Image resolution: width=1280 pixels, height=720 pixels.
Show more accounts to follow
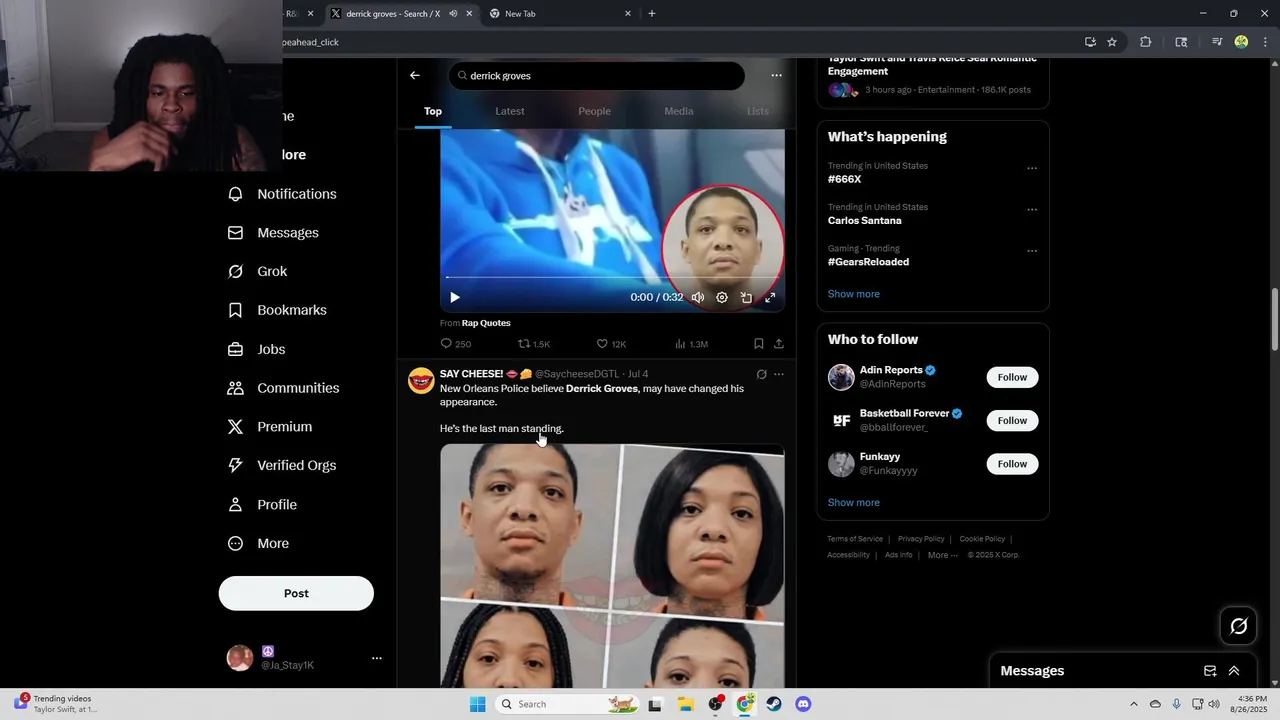pyautogui.click(x=854, y=503)
